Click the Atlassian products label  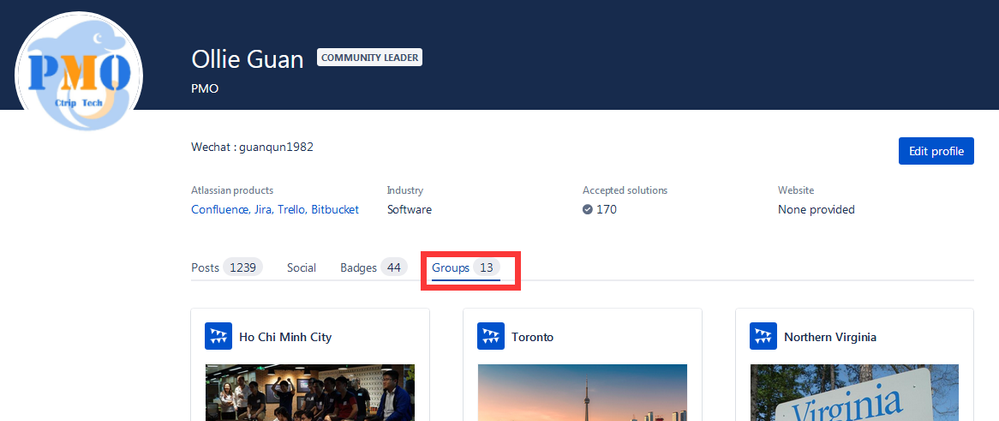click(233, 190)
